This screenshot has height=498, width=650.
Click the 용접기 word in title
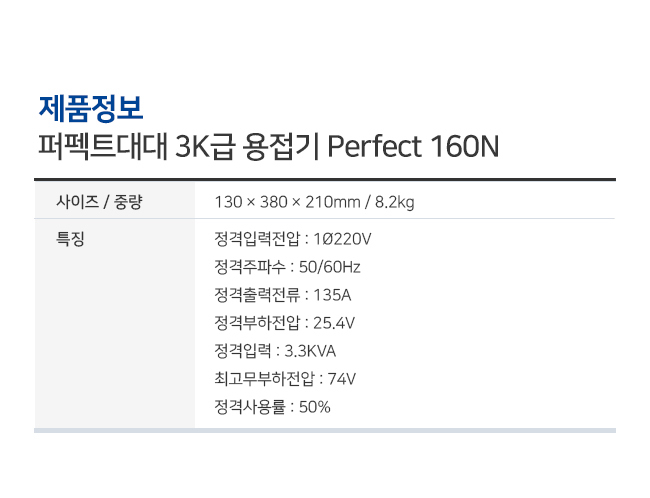pos(281,146)
